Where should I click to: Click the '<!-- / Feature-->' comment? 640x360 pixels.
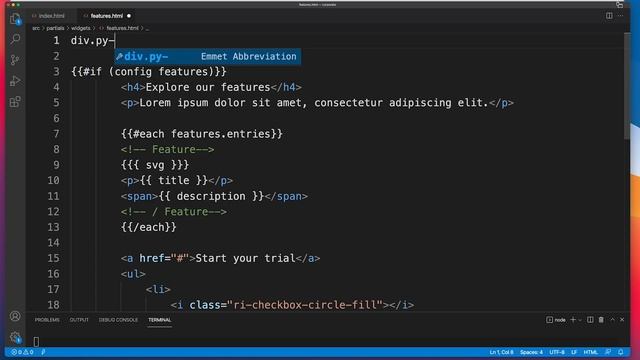point(173,212)
